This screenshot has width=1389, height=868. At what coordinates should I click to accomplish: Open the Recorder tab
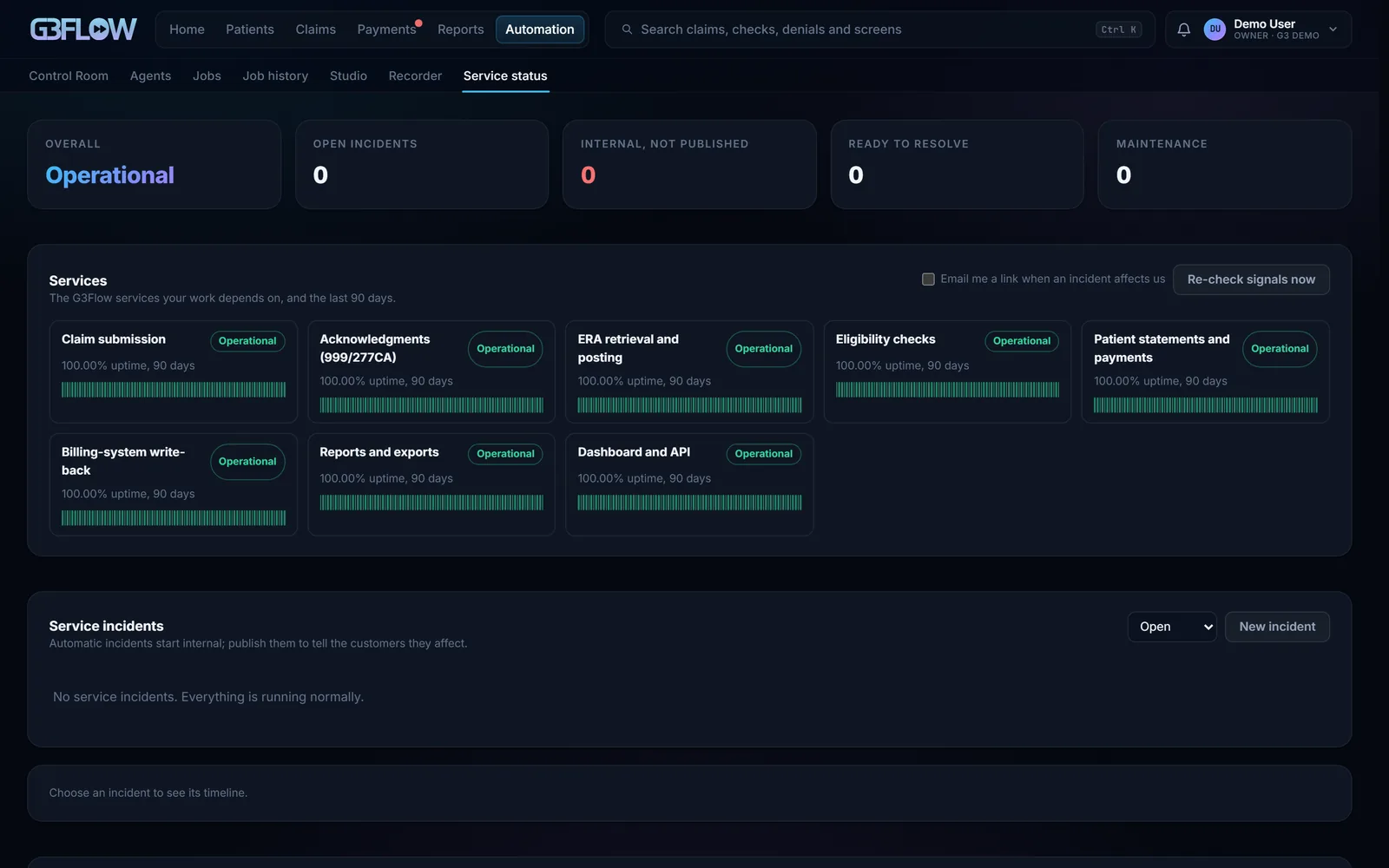click(415, 76)
